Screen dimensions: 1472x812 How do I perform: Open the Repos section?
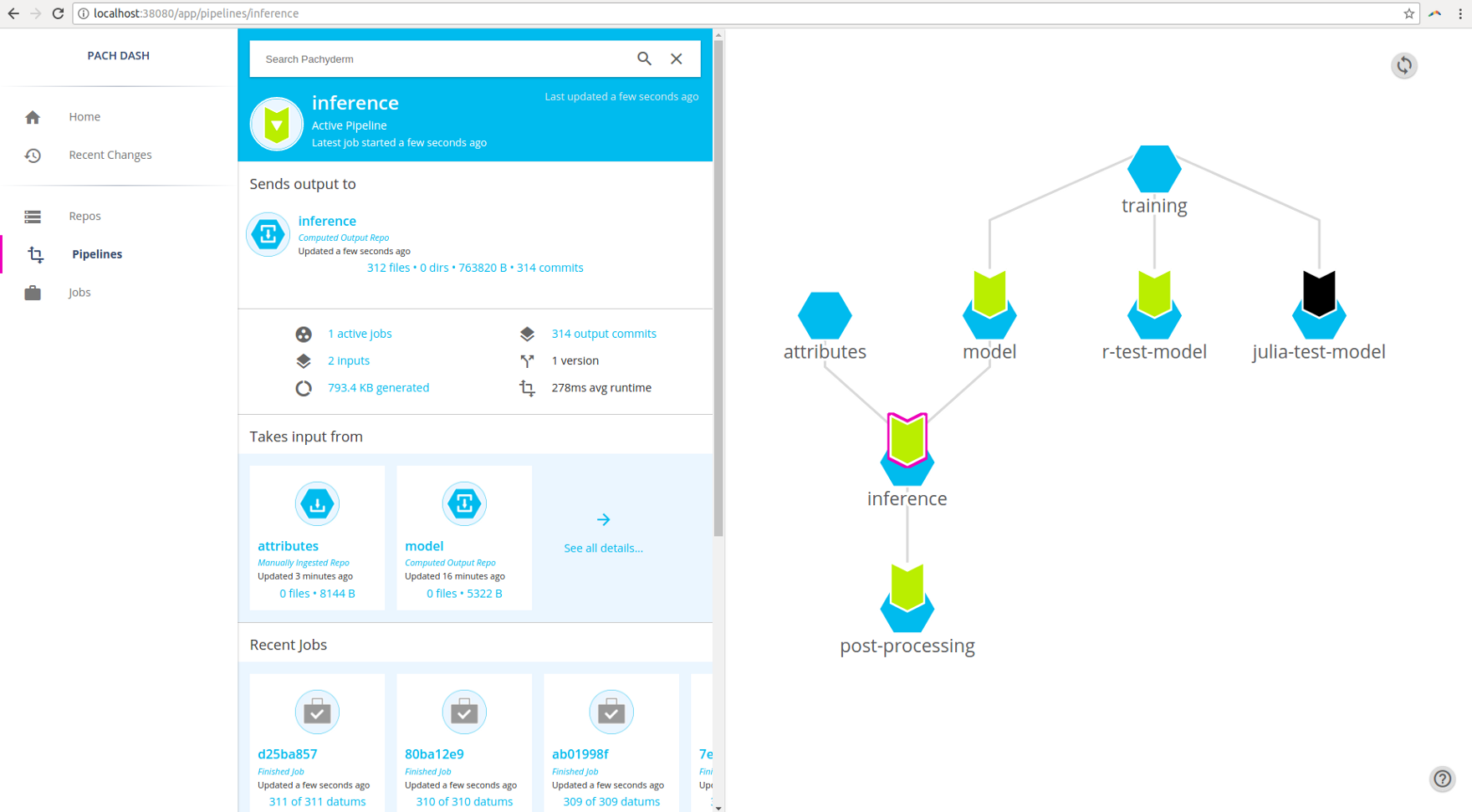[x=84, y=216]
